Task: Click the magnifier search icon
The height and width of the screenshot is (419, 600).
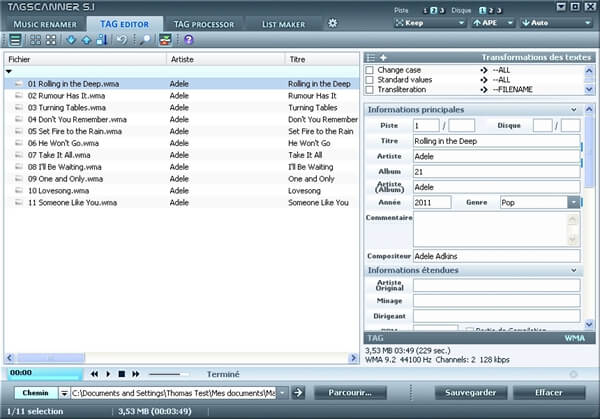Action: [x=145, y=40]
